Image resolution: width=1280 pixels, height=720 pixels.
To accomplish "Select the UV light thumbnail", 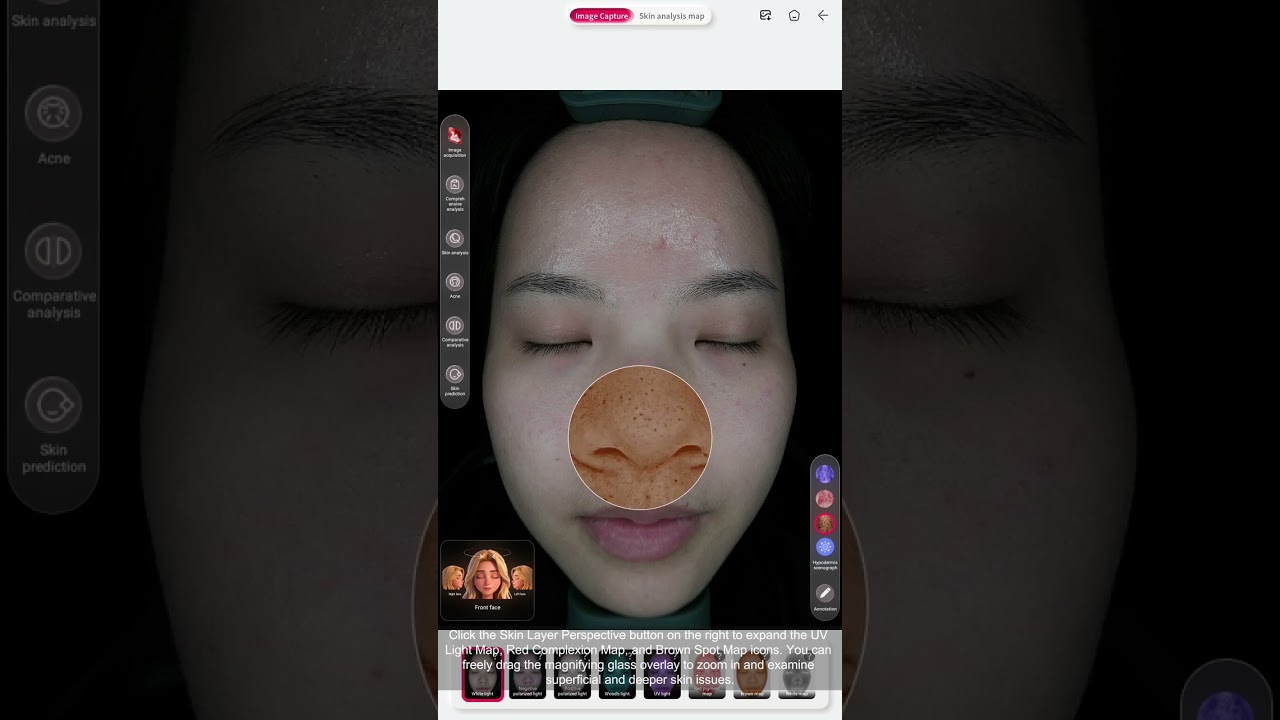I will [662, 677].
